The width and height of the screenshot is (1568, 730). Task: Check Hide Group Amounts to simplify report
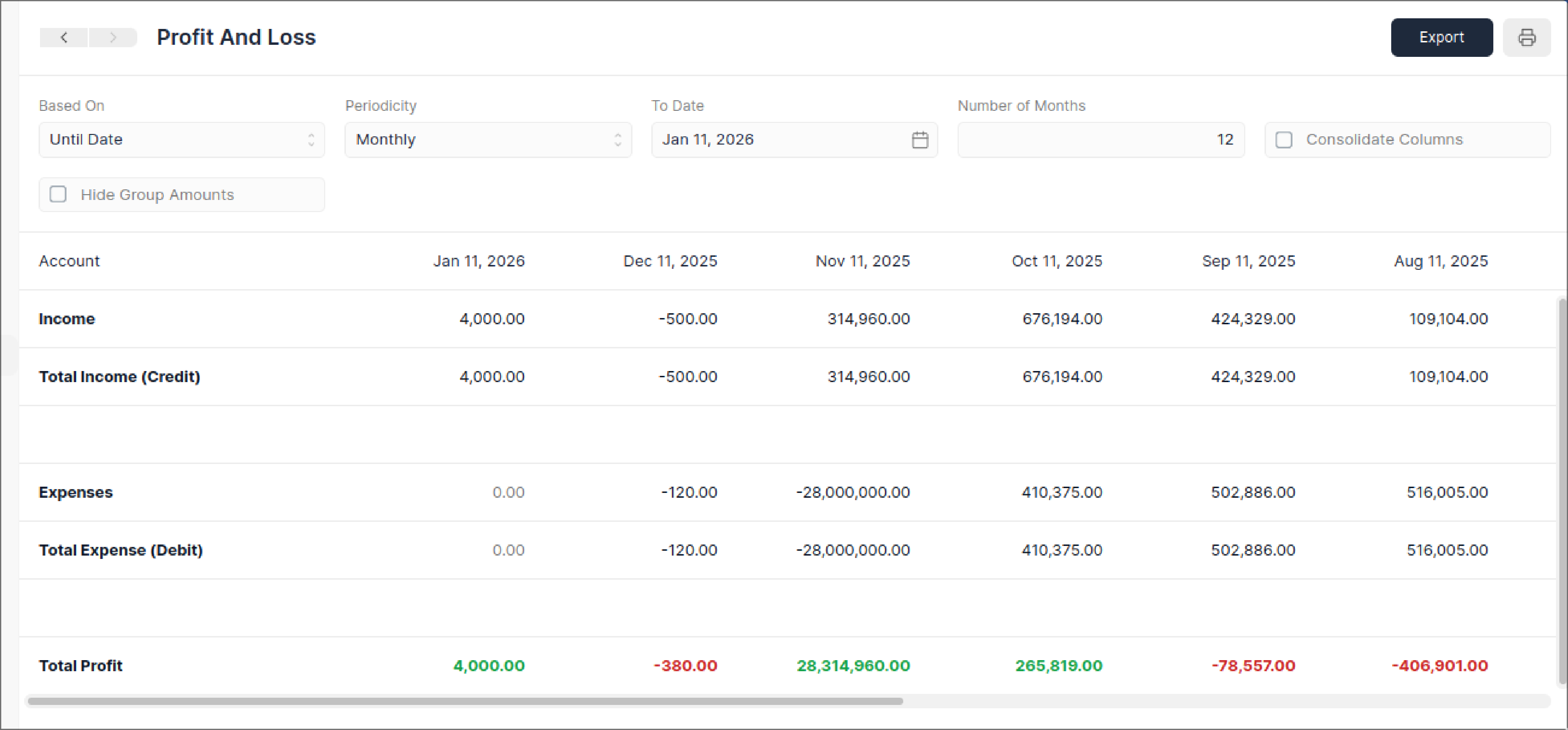pos(58,194)
